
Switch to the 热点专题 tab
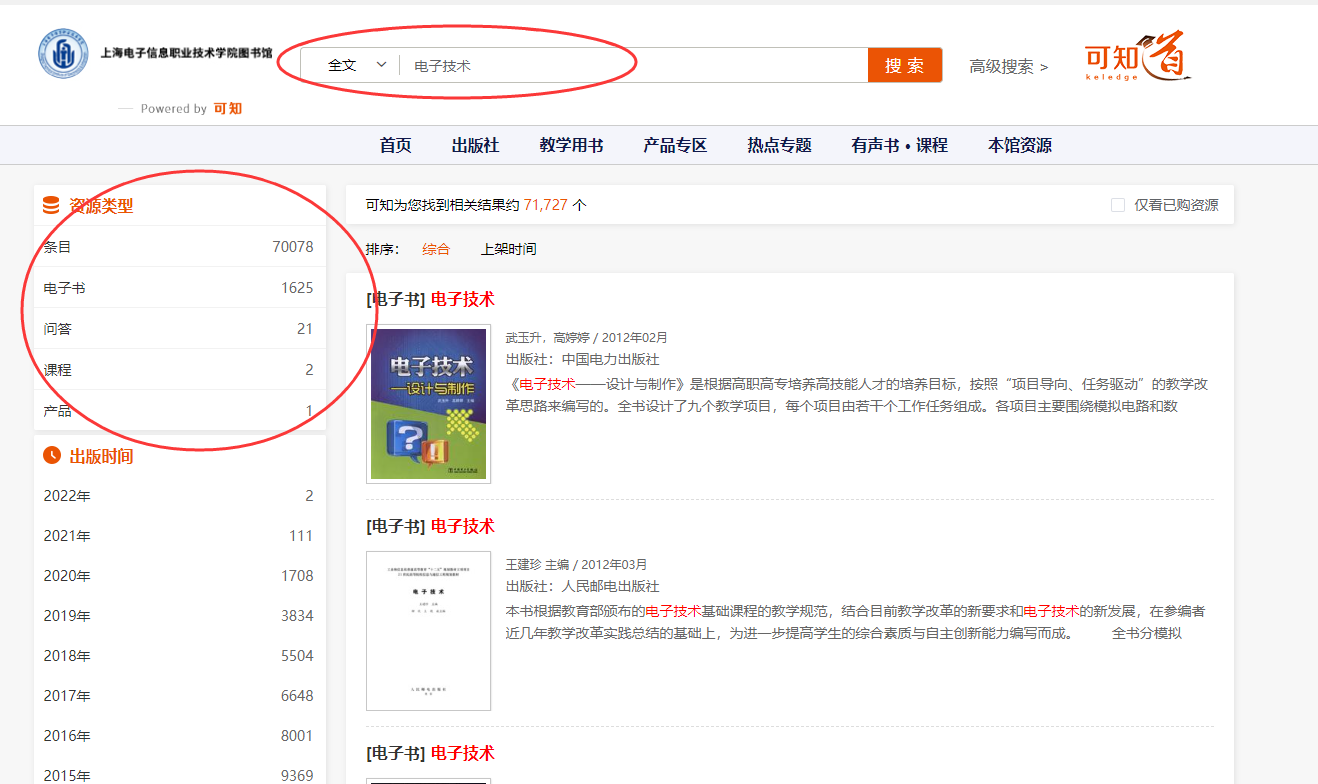coord(779,145)
